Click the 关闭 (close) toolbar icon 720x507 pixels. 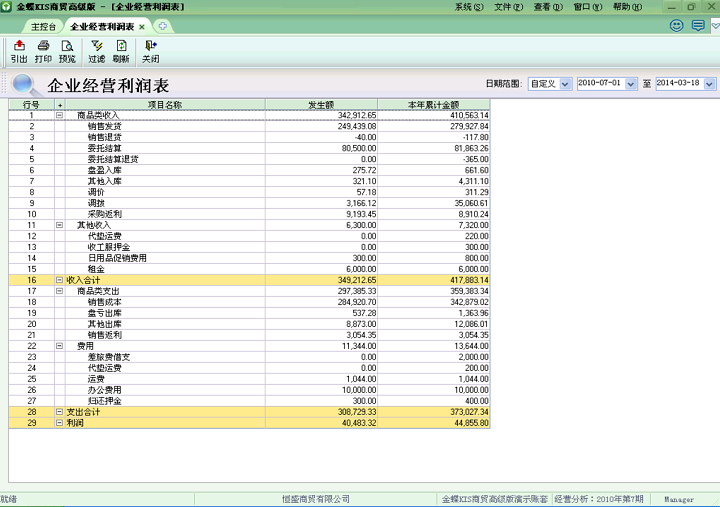point(150,51)
